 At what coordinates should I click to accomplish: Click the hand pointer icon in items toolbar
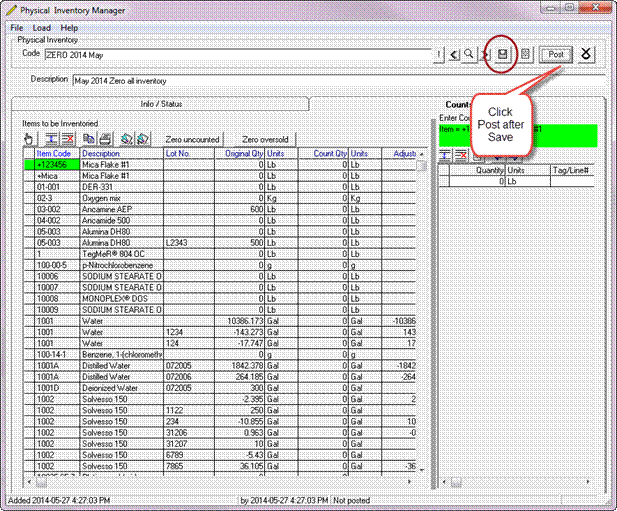pos(29,139)
